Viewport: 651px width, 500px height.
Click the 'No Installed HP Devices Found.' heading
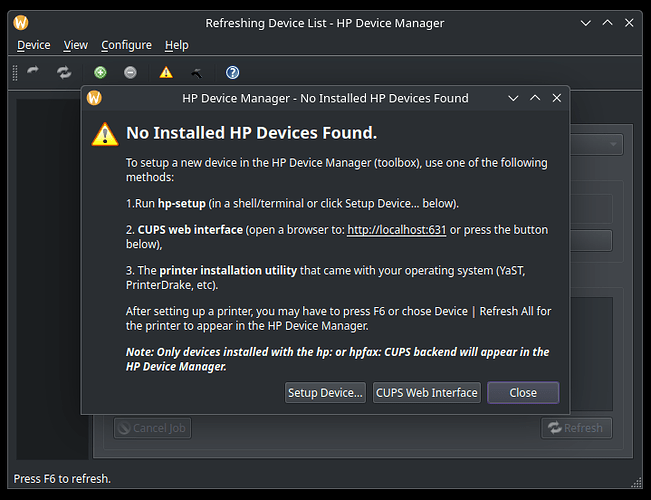(x=252, y=133)
